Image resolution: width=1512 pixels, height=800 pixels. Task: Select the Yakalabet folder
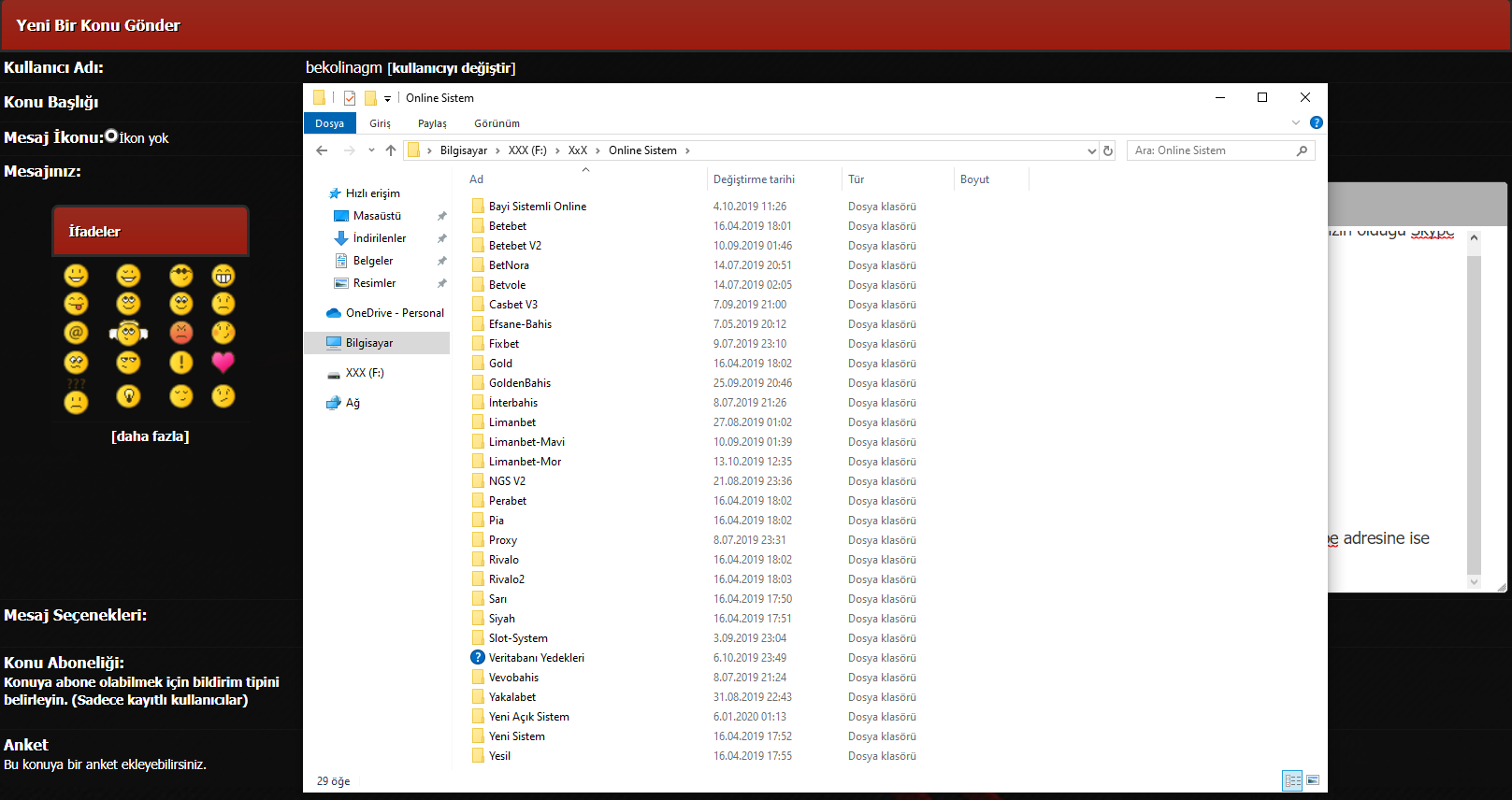(x=512, y=697)
